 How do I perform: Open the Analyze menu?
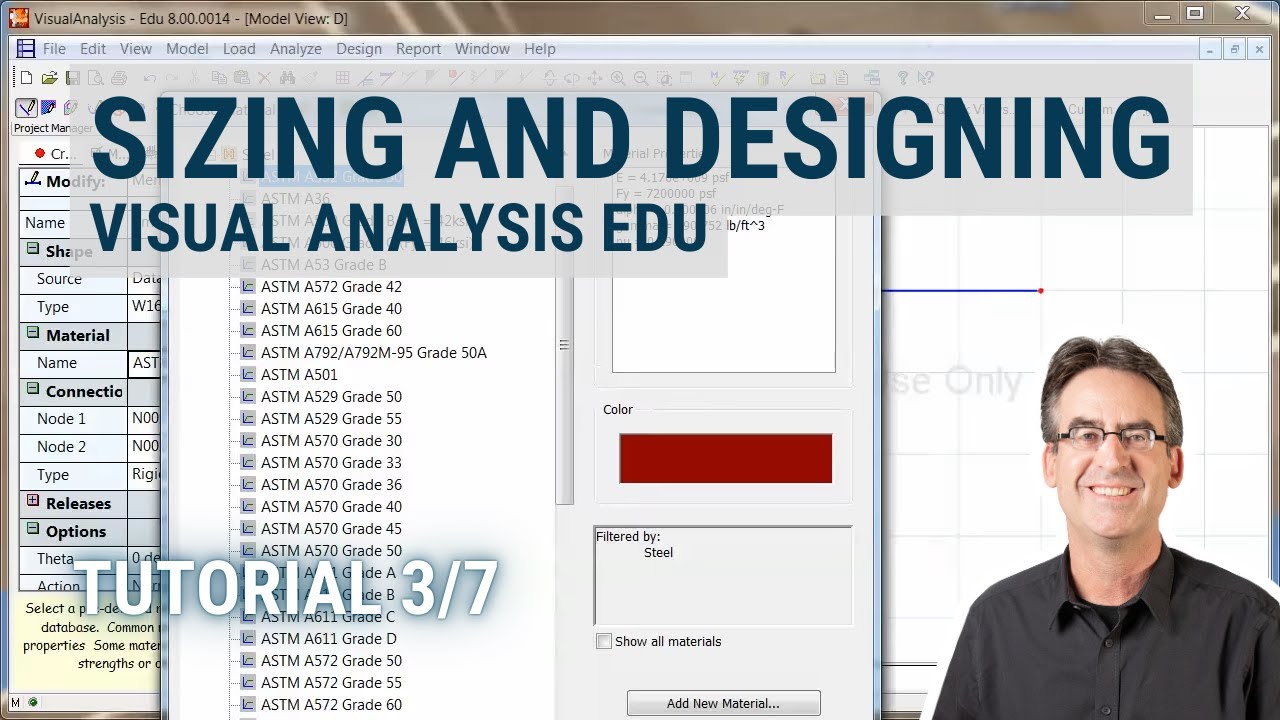click(296, 49)
